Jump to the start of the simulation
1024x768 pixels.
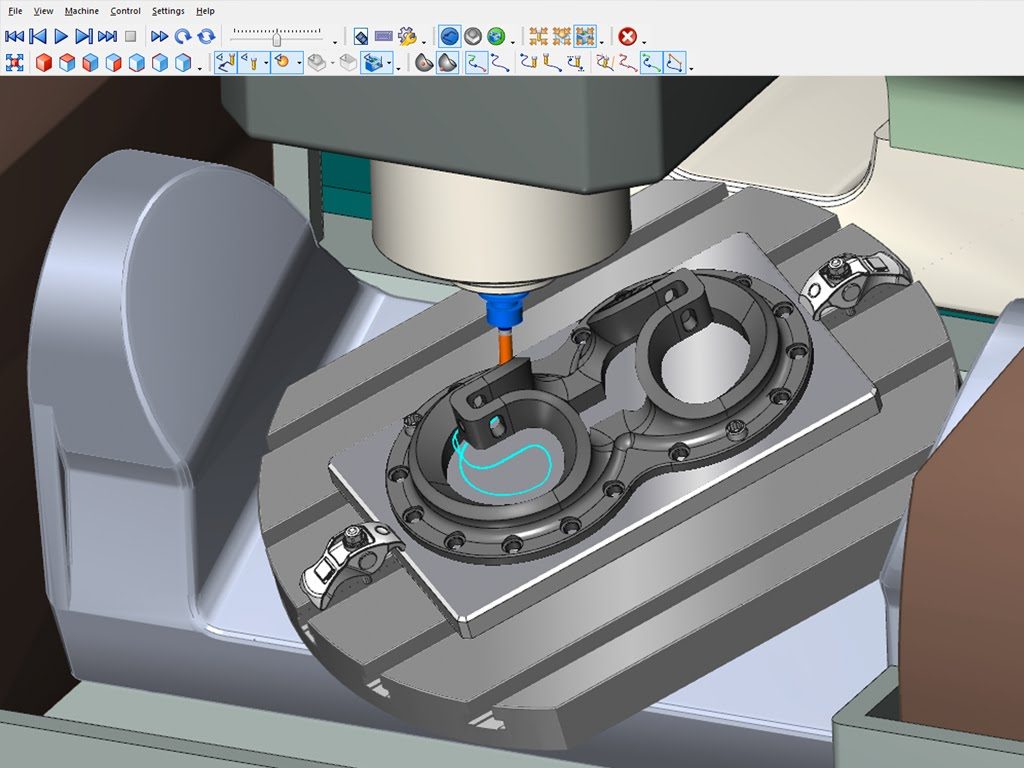click(x=14, y=37)
